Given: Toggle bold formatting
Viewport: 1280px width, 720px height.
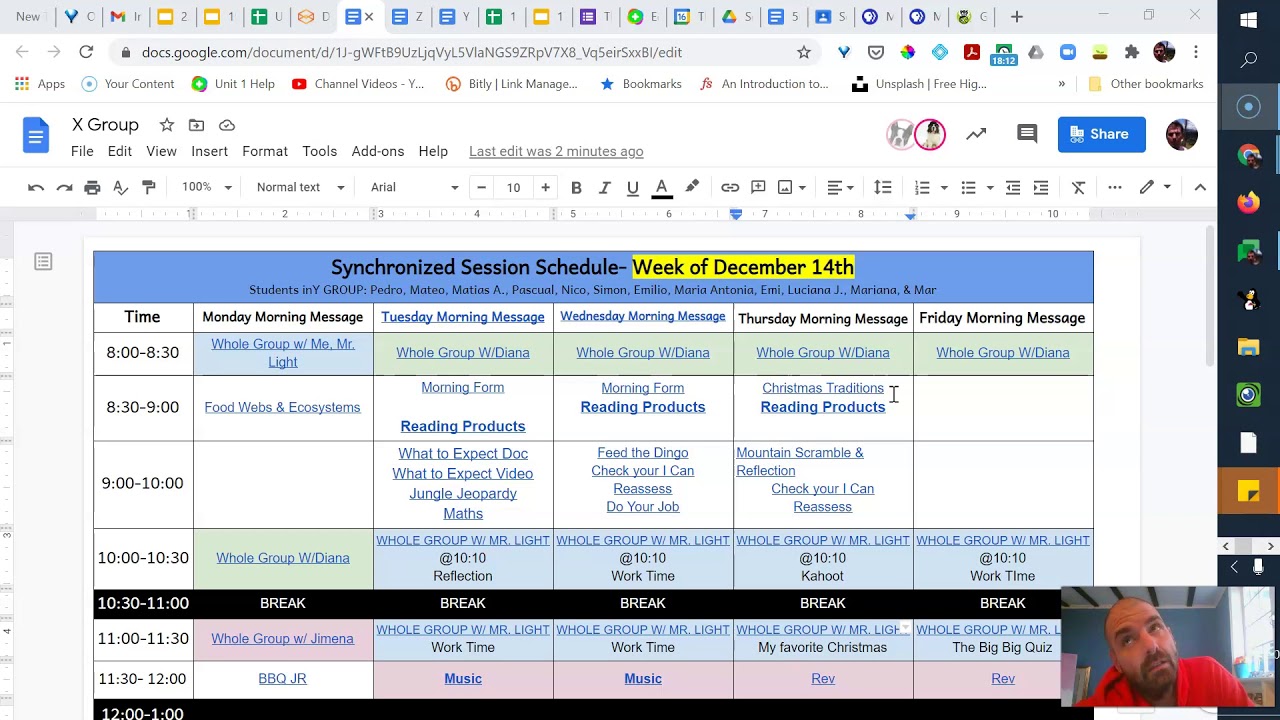Looking at the screenshot, I should pyautogui.click(x=576, y=187).
